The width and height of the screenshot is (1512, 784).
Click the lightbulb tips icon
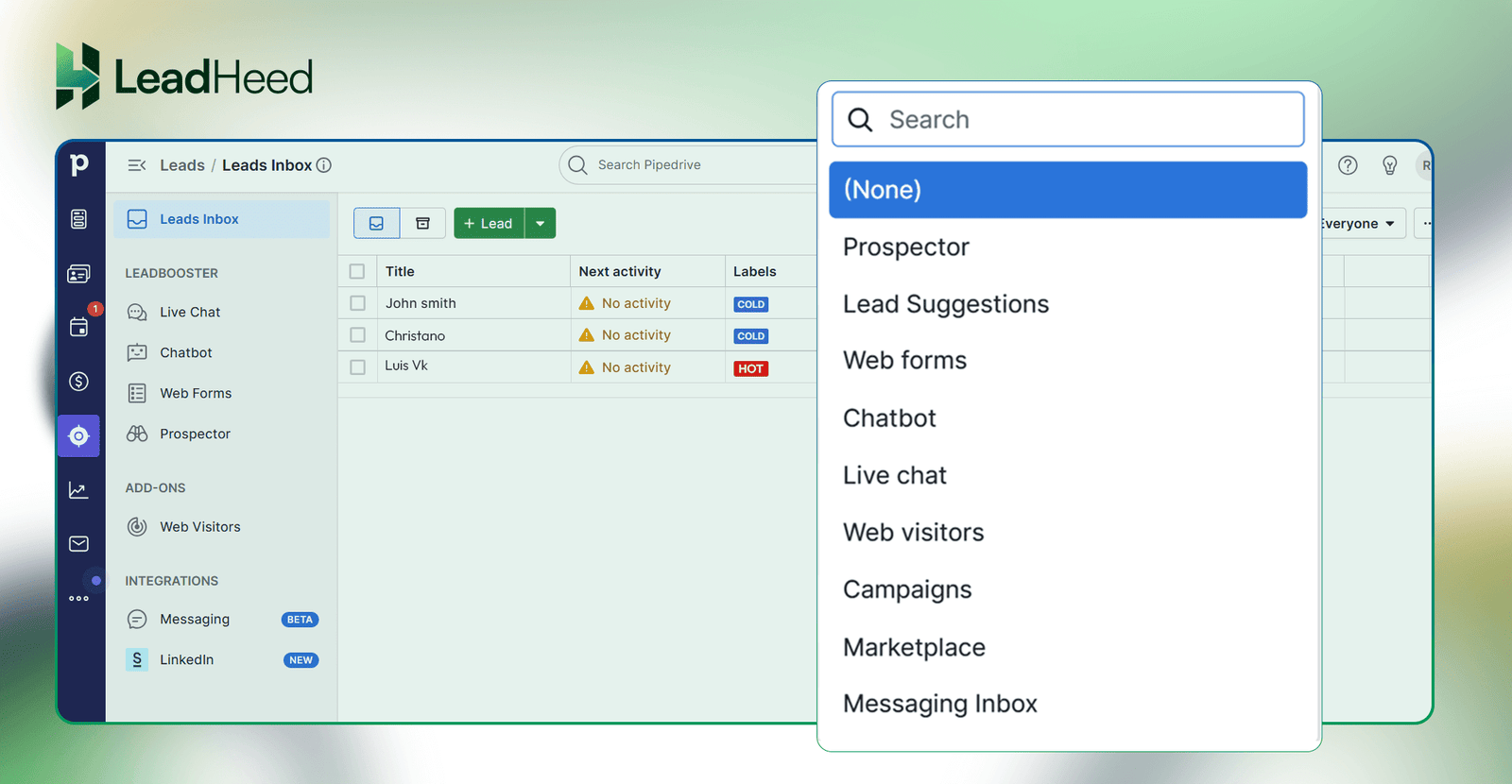1390,165
